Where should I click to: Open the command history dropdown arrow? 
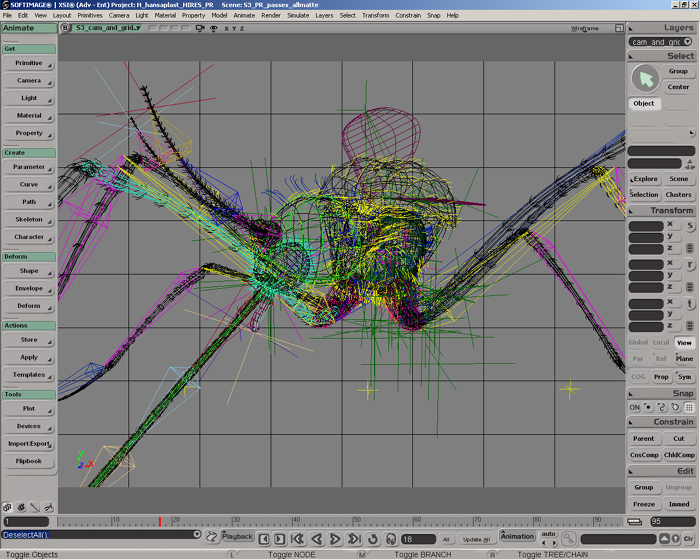[197, 535]
